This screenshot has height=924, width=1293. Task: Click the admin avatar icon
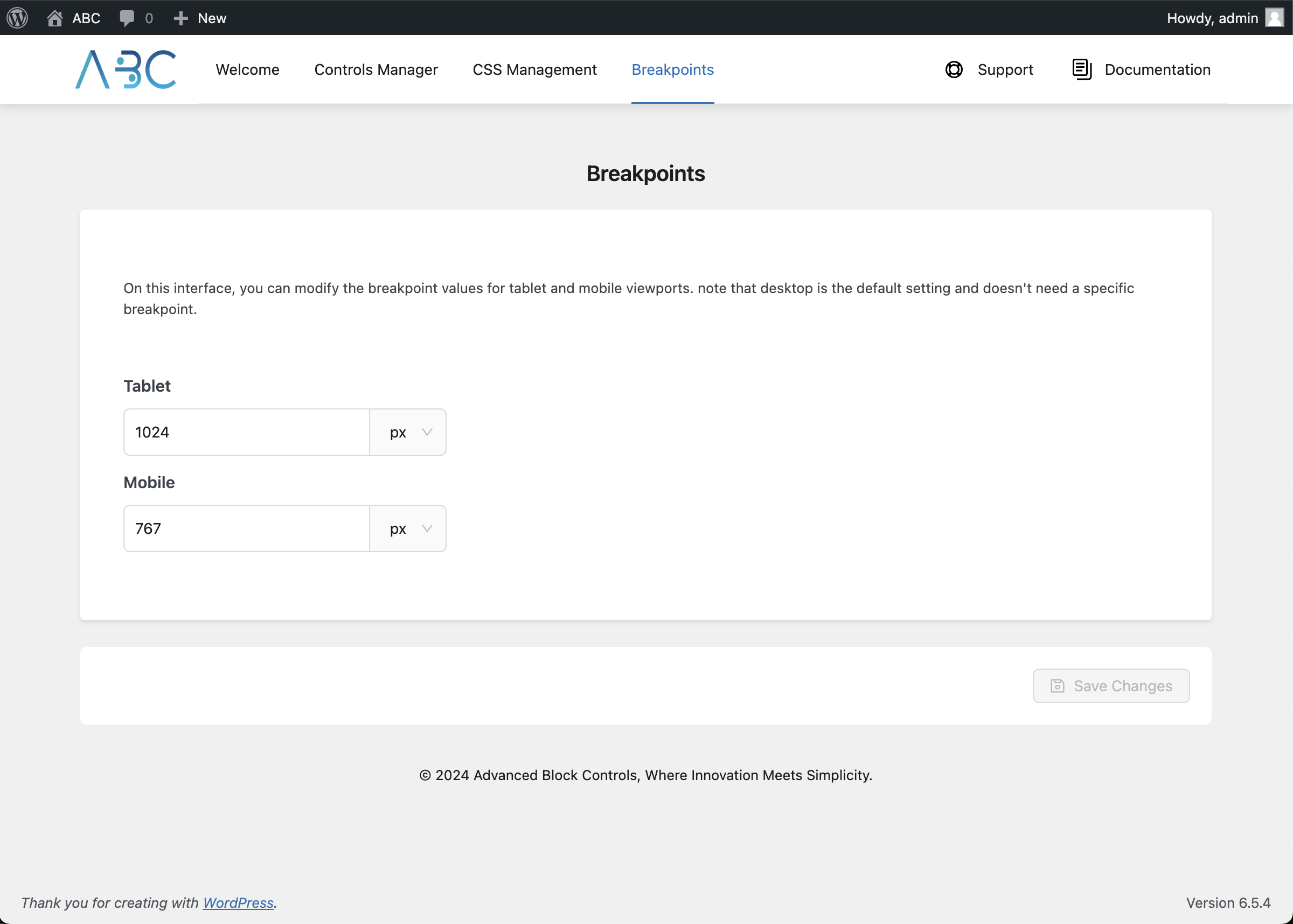click(1274, 18)
